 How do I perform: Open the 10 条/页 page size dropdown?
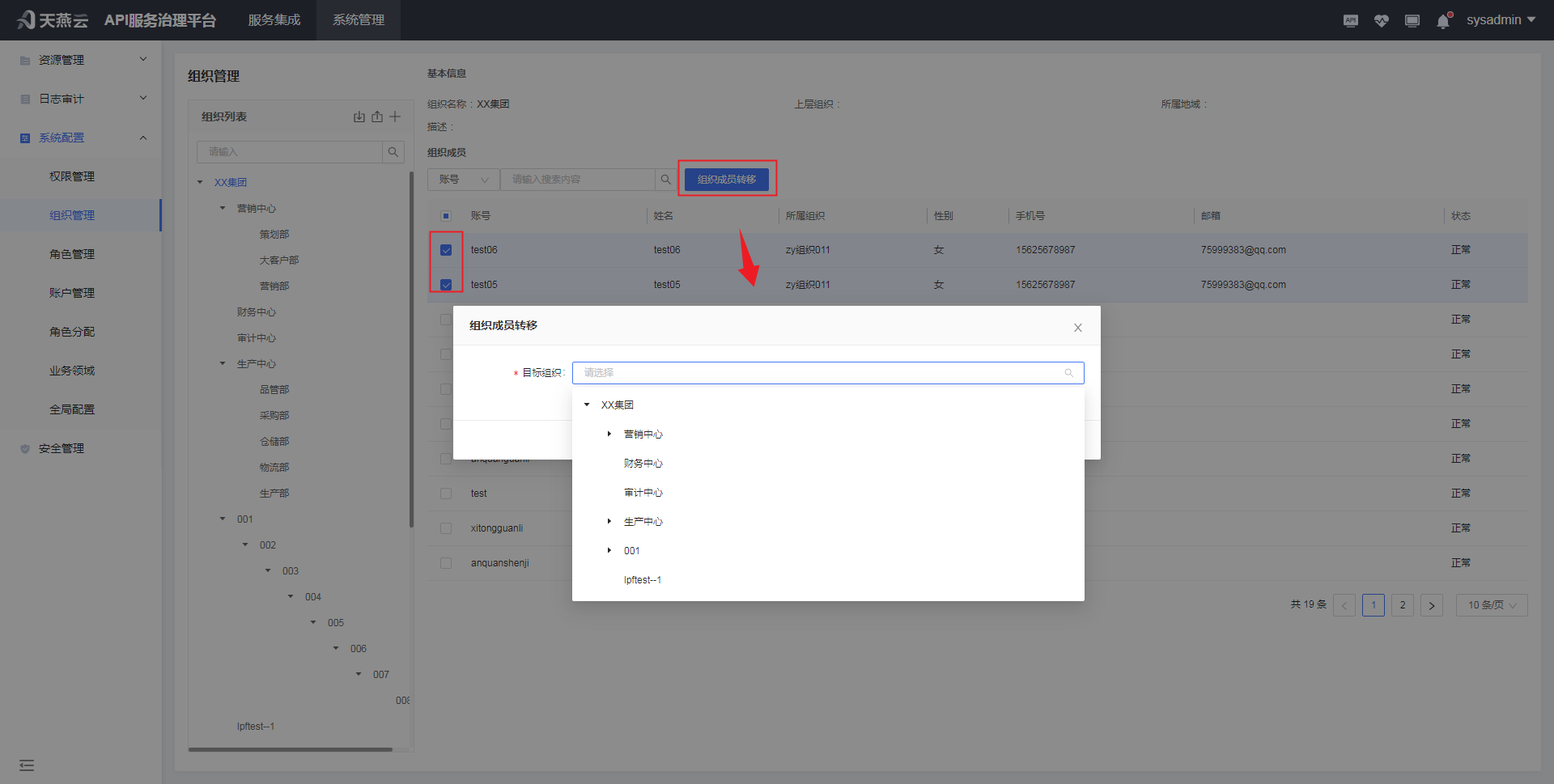1491,605
